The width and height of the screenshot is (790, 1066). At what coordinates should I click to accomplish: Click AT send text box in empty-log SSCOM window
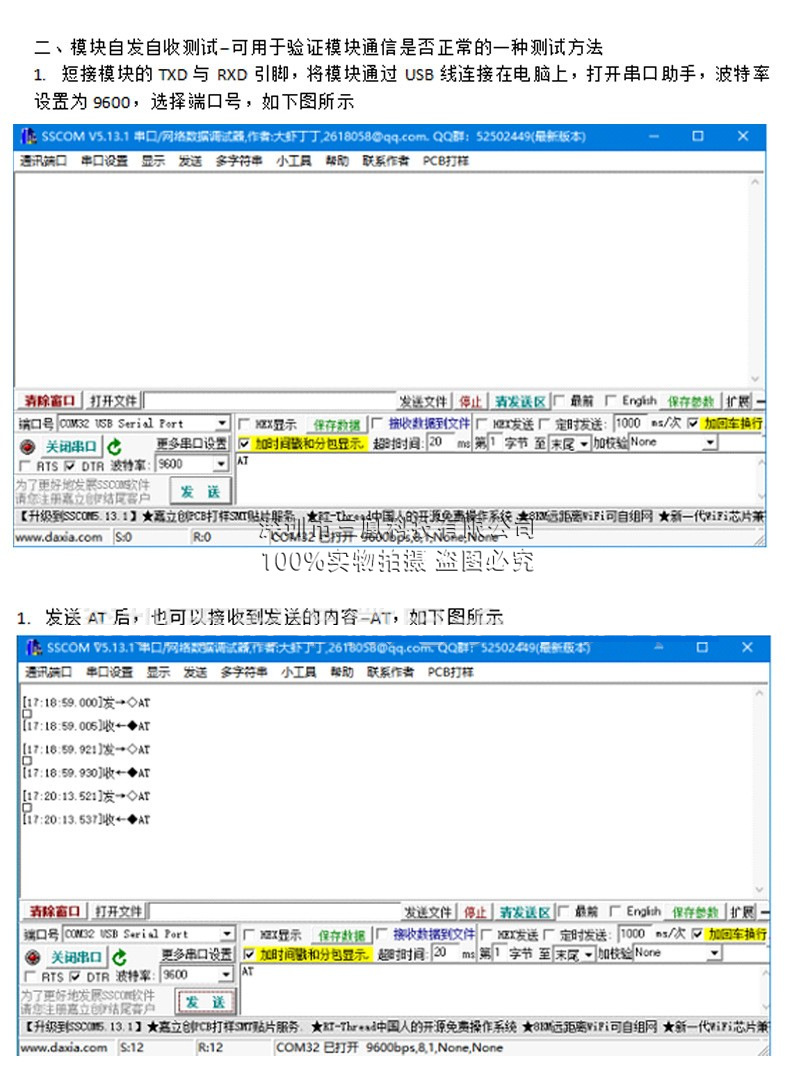[496, 480]
